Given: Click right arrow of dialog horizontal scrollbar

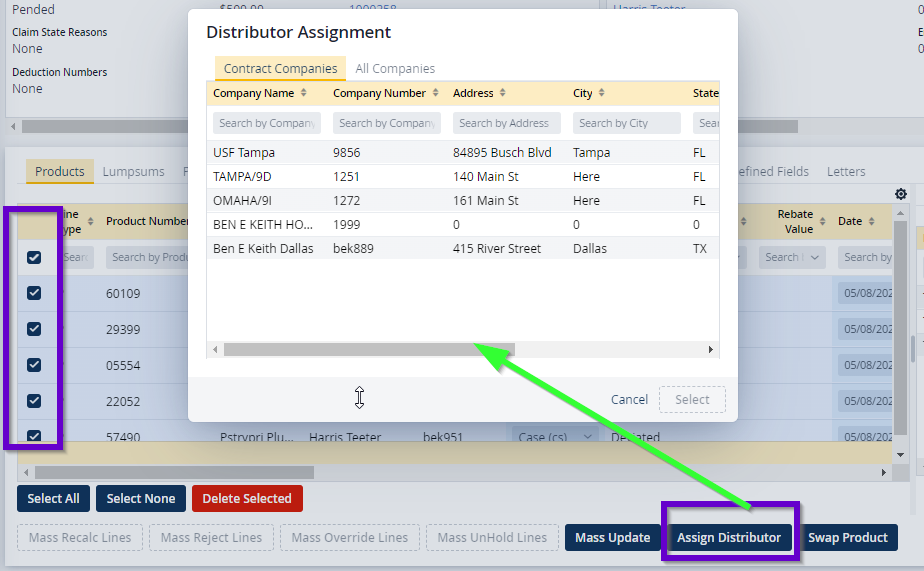Looking at the screenshot, I should [x=711, y=350].
